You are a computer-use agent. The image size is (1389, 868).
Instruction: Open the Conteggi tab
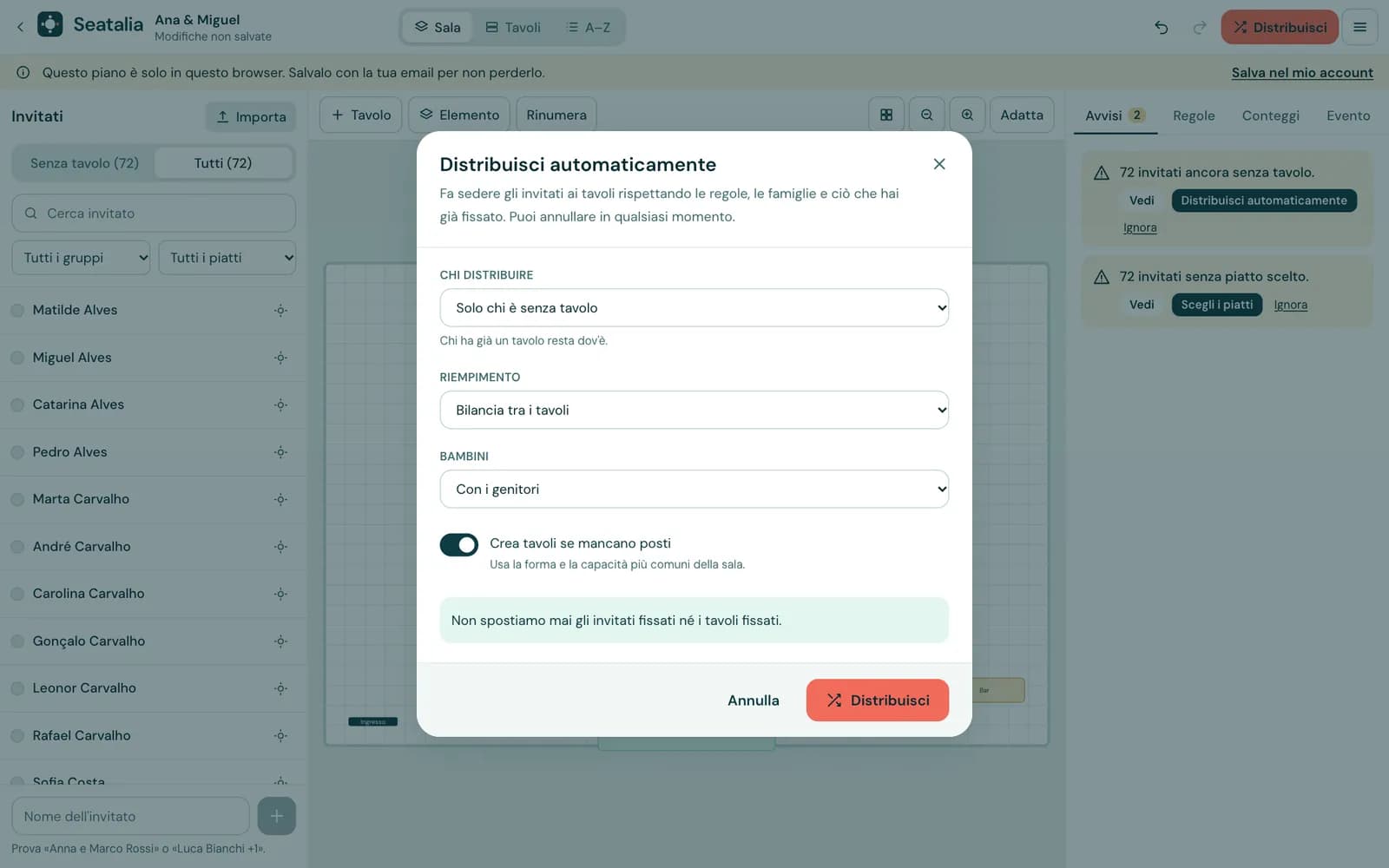pos(1270,115)
